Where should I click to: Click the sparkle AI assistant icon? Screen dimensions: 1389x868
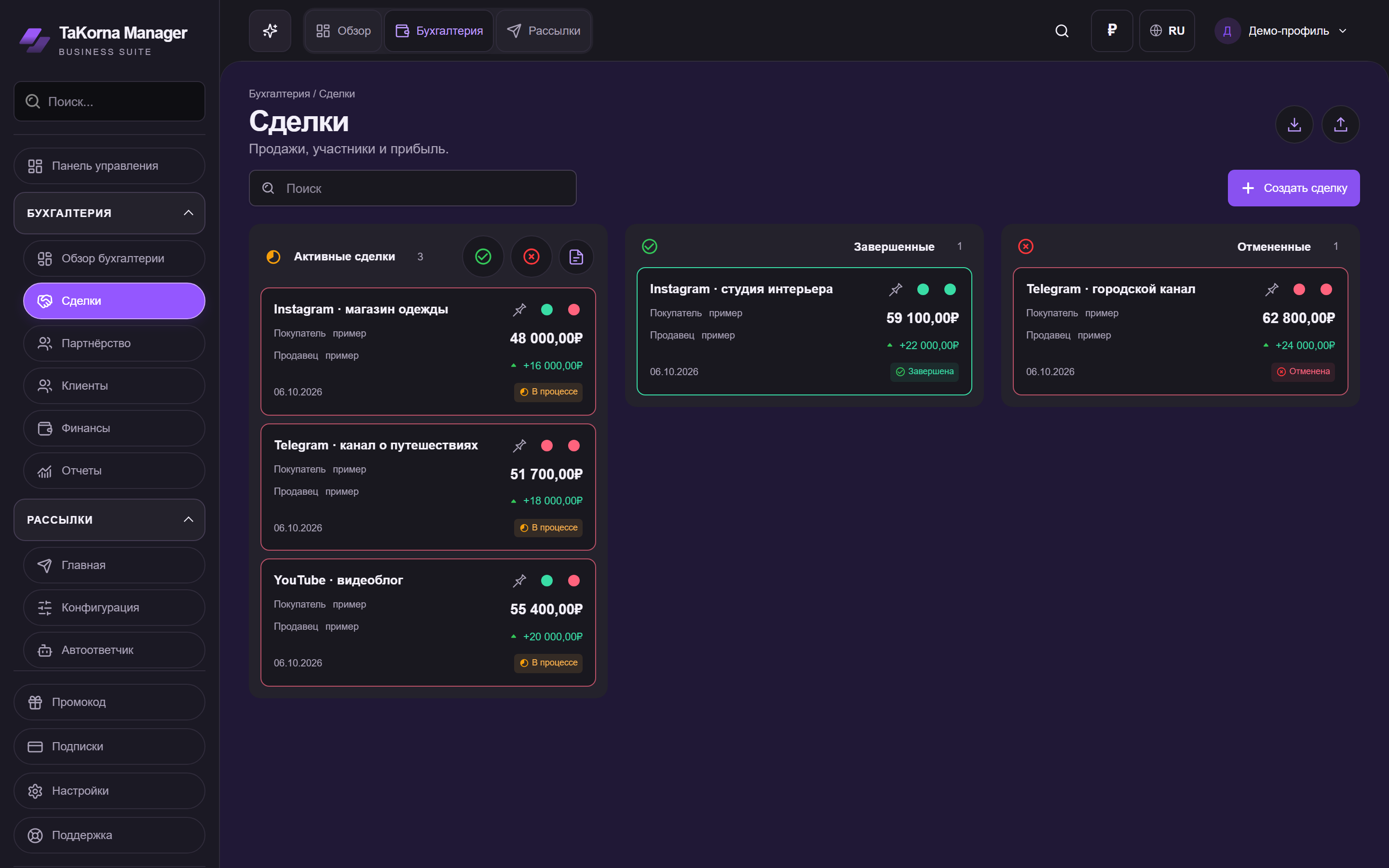point(270,30)
